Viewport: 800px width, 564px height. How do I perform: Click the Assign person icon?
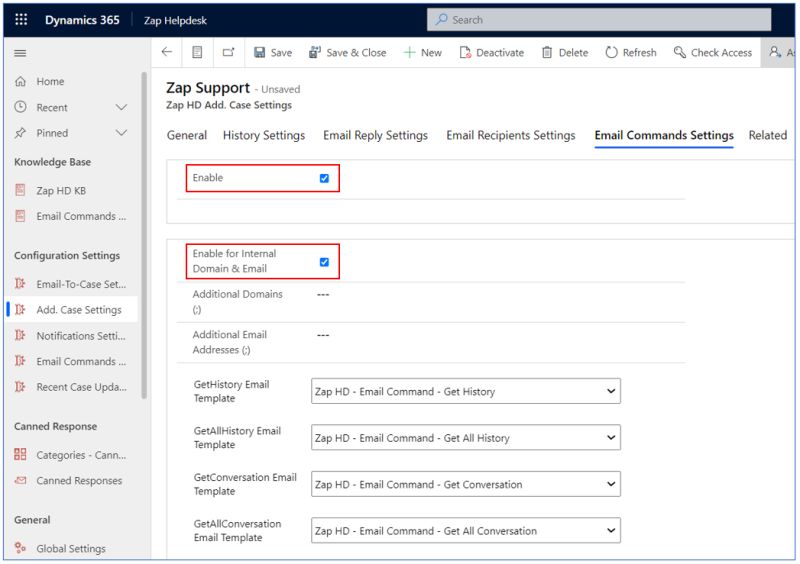pos(775,52)
